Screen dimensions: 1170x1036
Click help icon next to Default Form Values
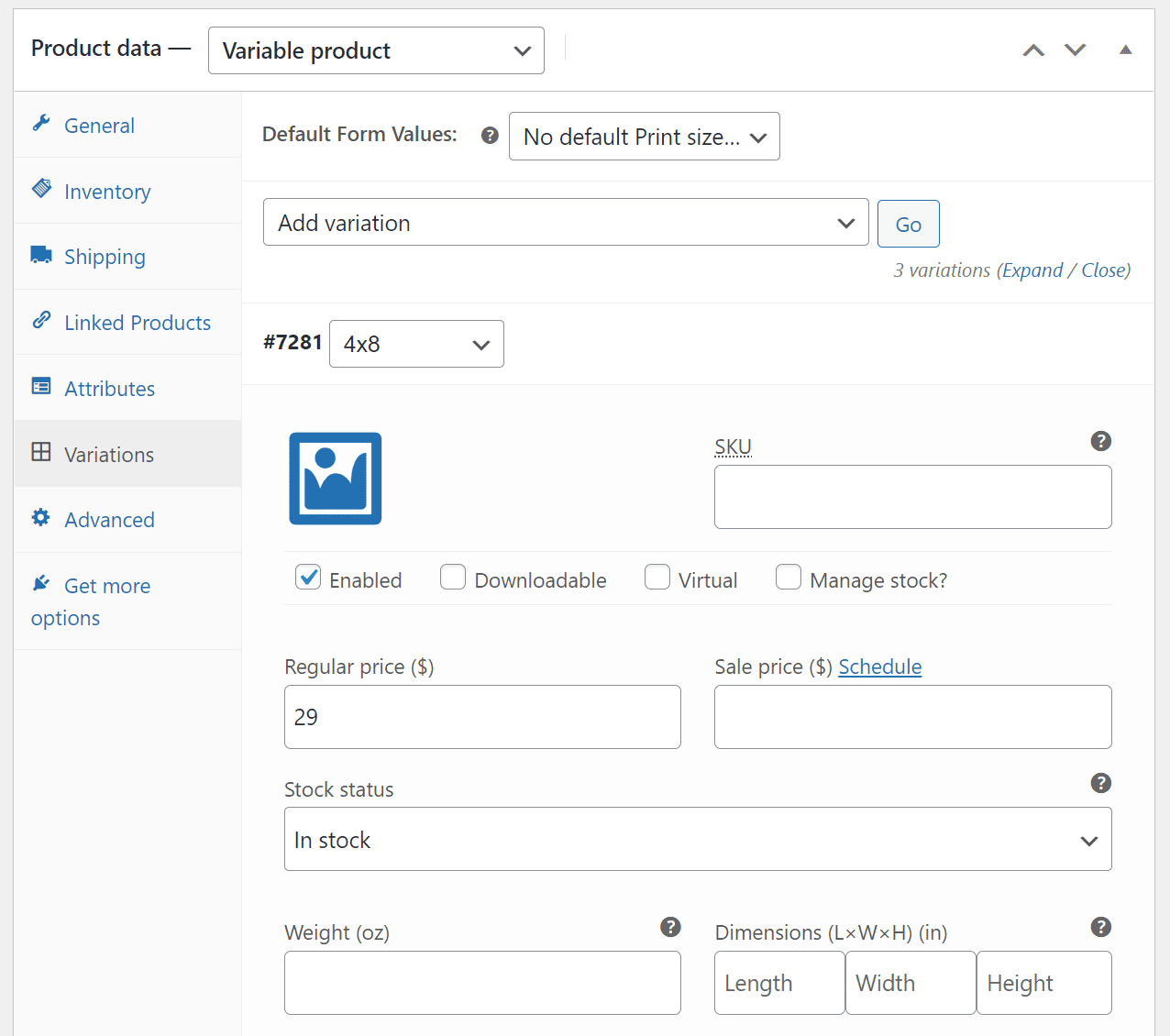click(x=491, y=136)
